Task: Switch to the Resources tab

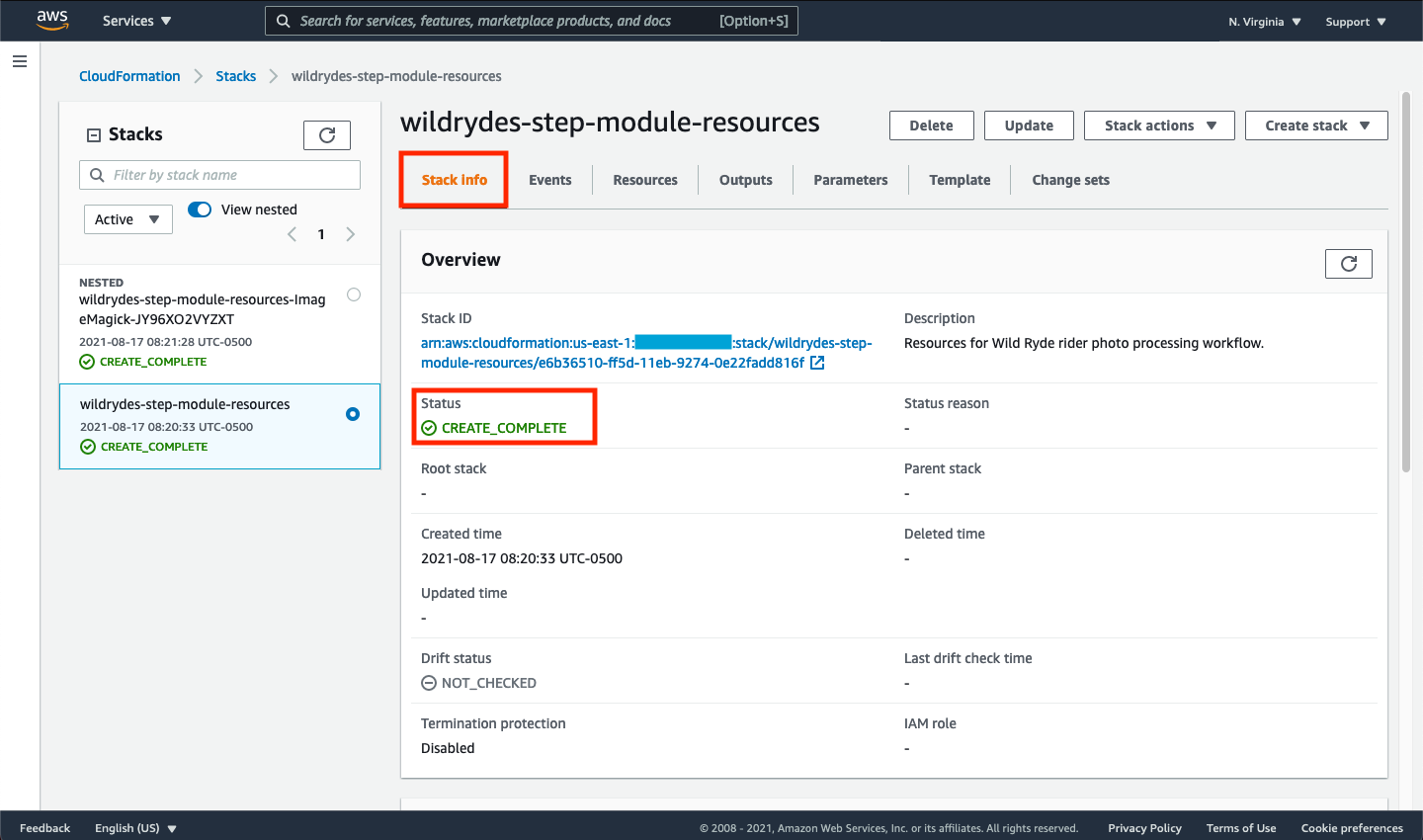Action: pos(645,180)
